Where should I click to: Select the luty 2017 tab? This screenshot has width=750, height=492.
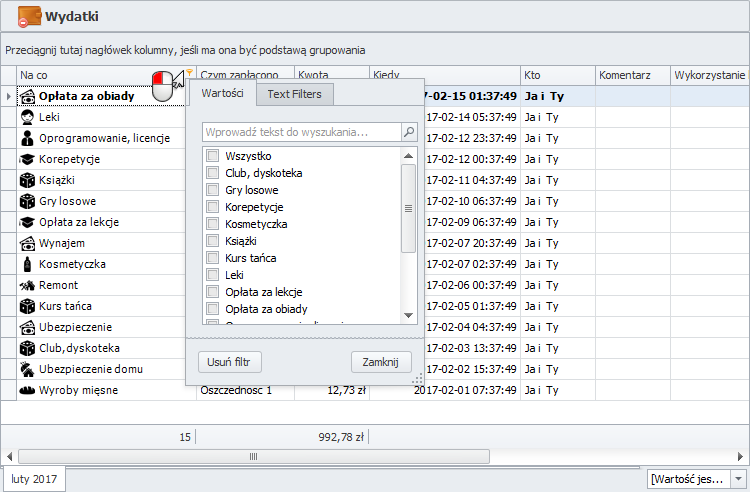[34, 479]
